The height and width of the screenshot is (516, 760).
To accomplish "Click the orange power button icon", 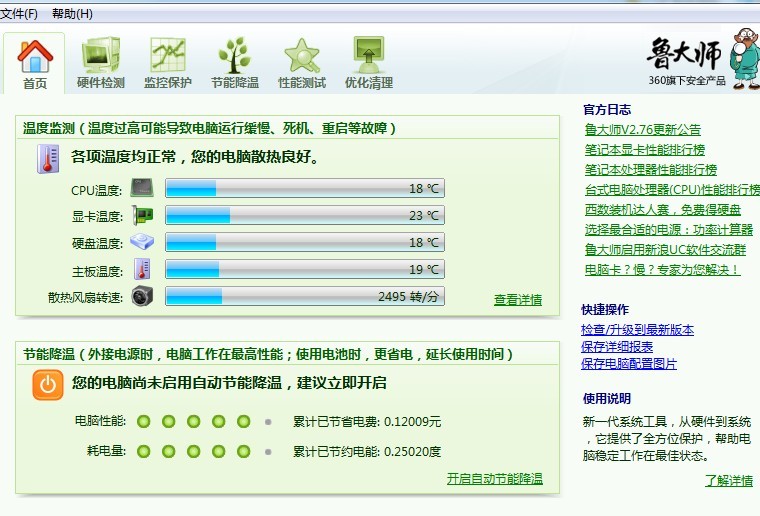I will click(x=47, y=385).
